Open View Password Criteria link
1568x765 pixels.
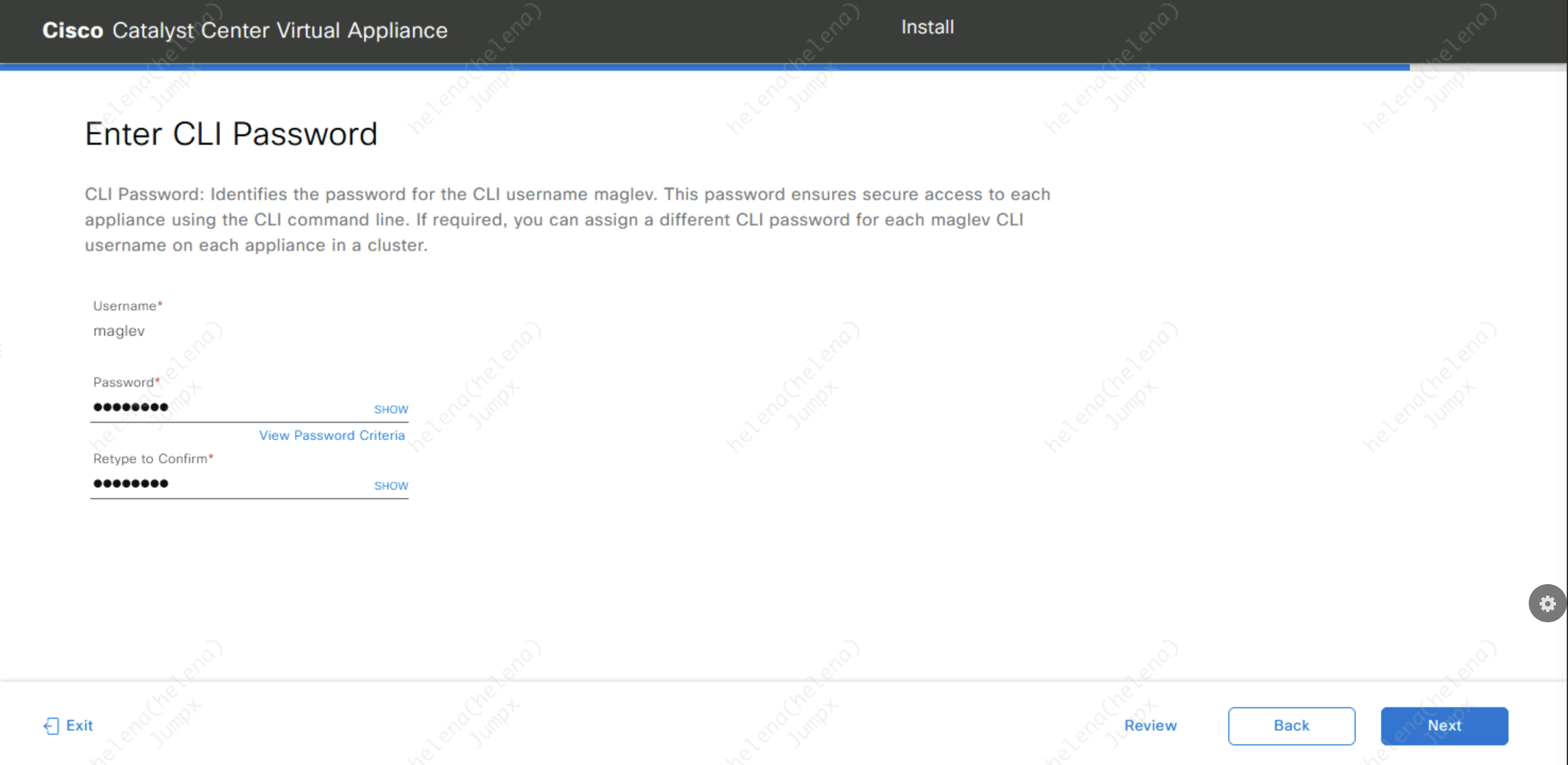click(x=332, y=435)
